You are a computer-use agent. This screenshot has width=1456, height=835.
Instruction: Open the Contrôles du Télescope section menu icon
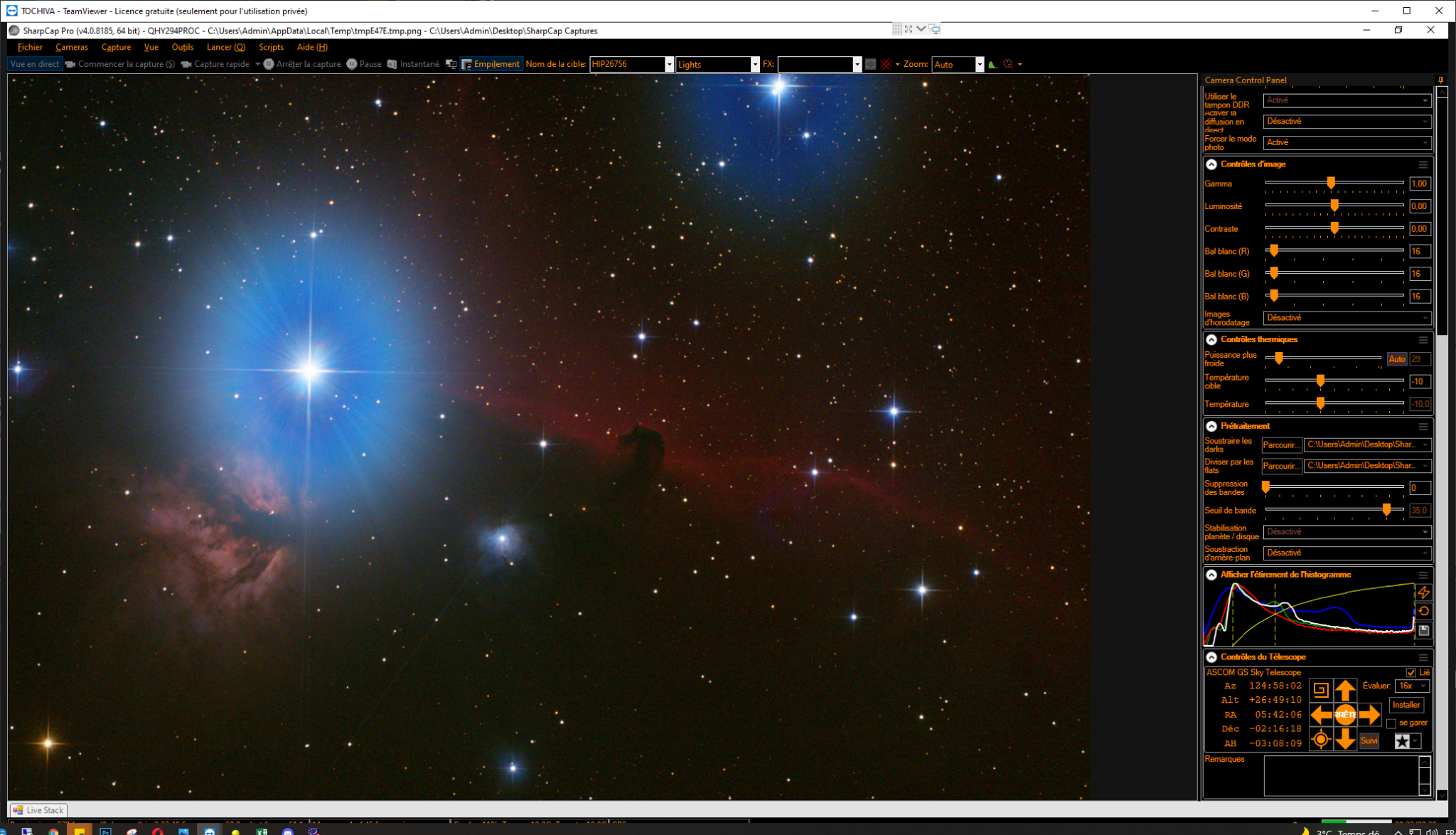coord(1423,657)
